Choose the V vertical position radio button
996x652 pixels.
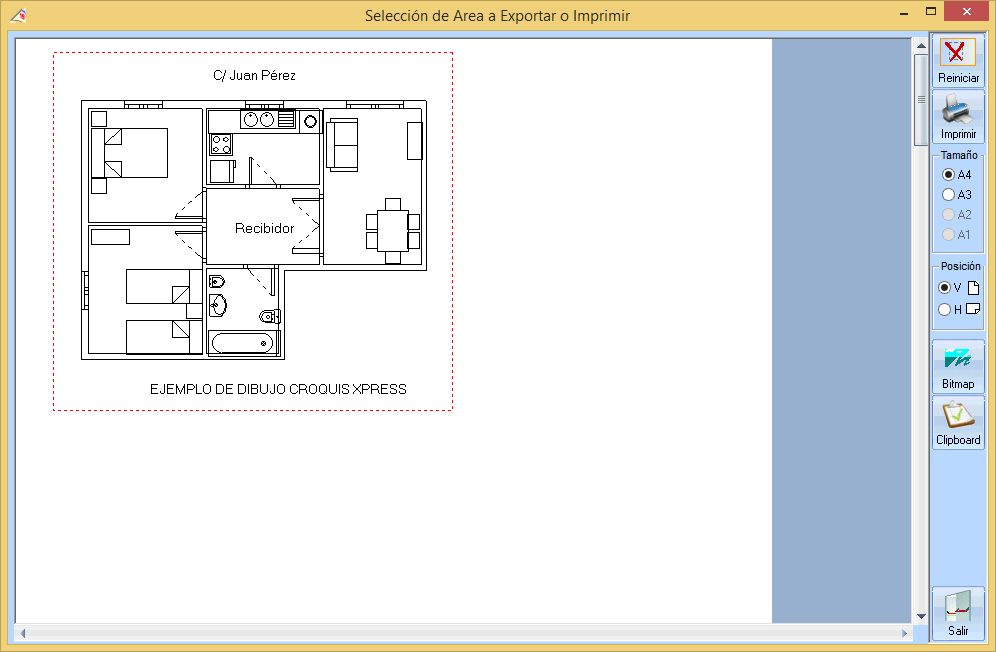[x=944, y=288]
